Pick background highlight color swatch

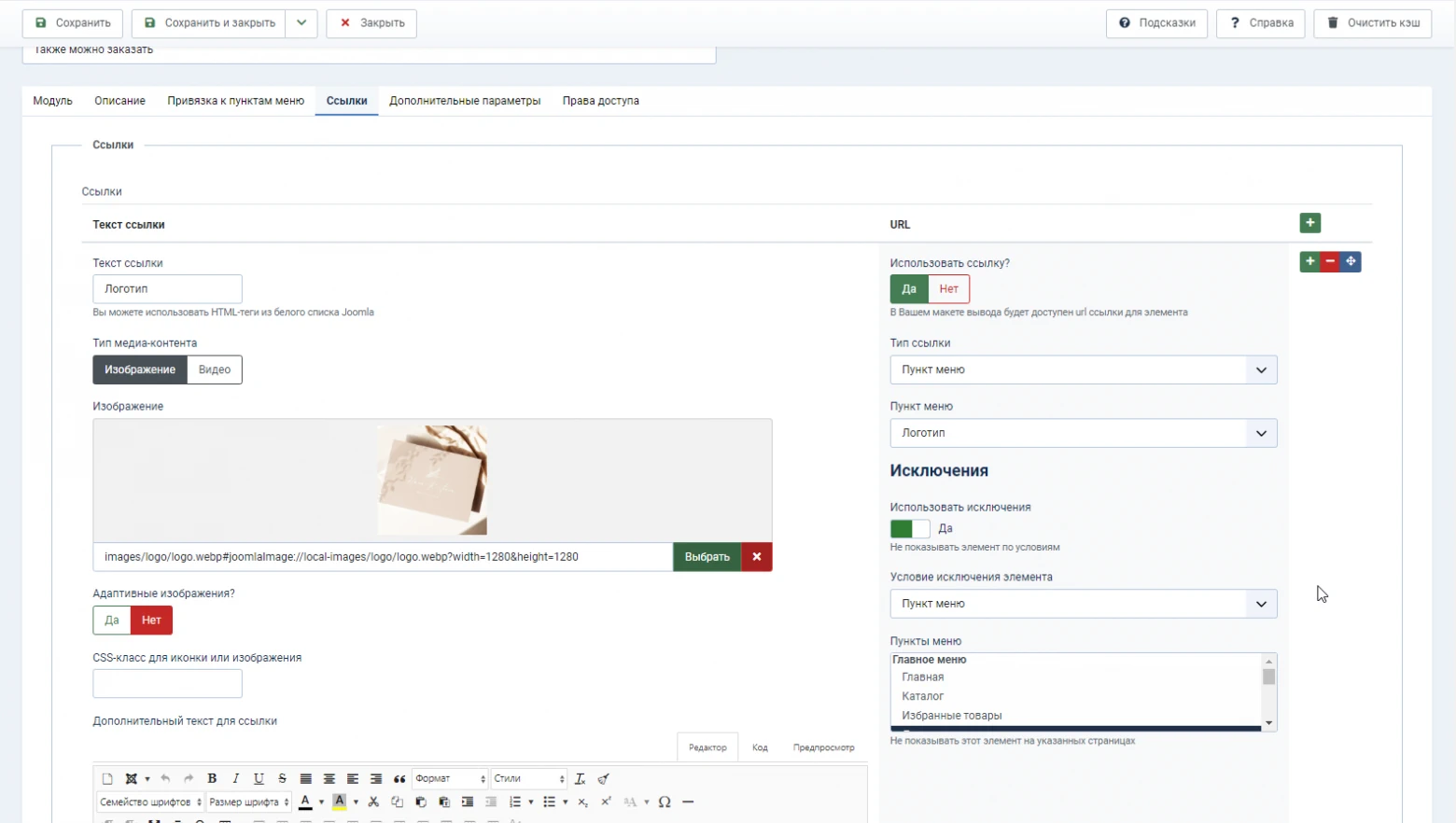340,802
